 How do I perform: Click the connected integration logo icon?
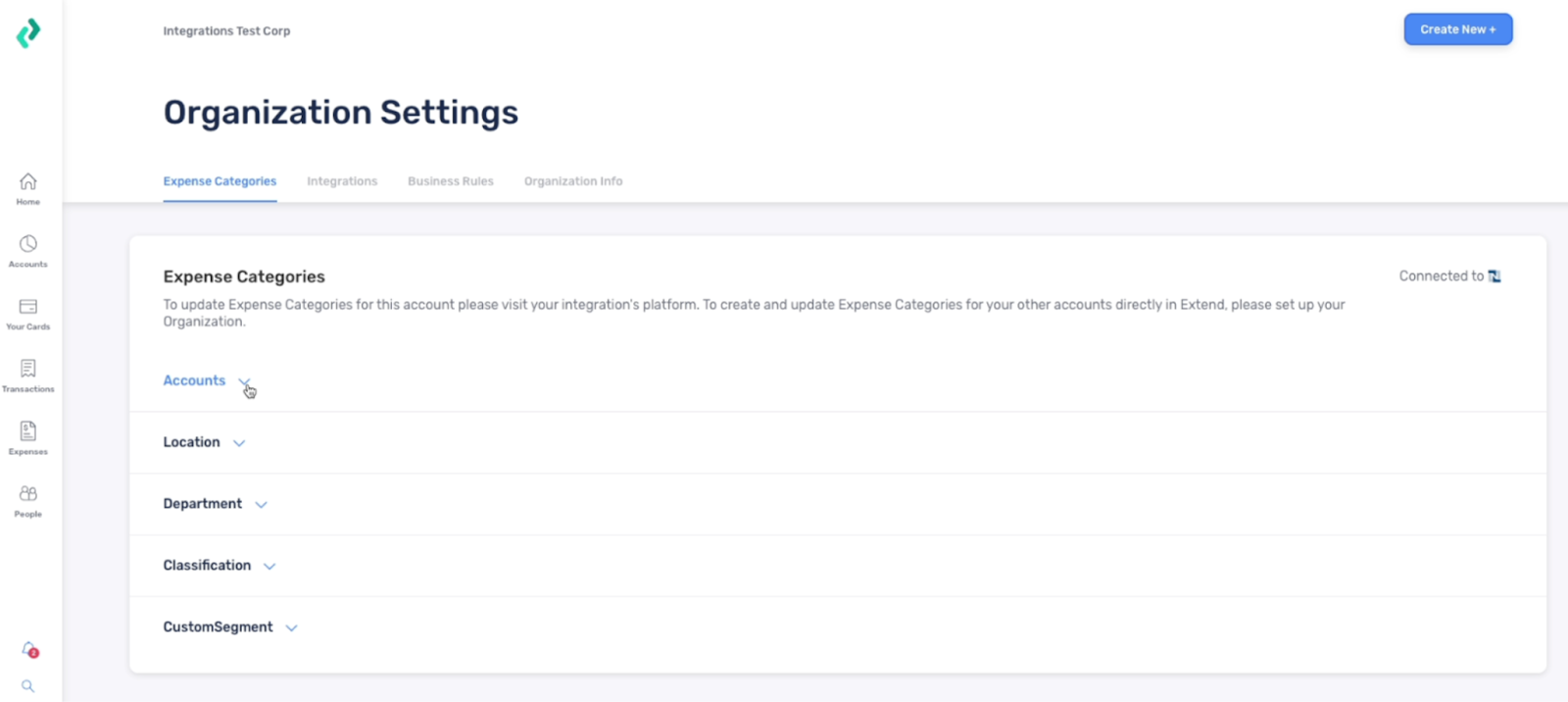1494,276
